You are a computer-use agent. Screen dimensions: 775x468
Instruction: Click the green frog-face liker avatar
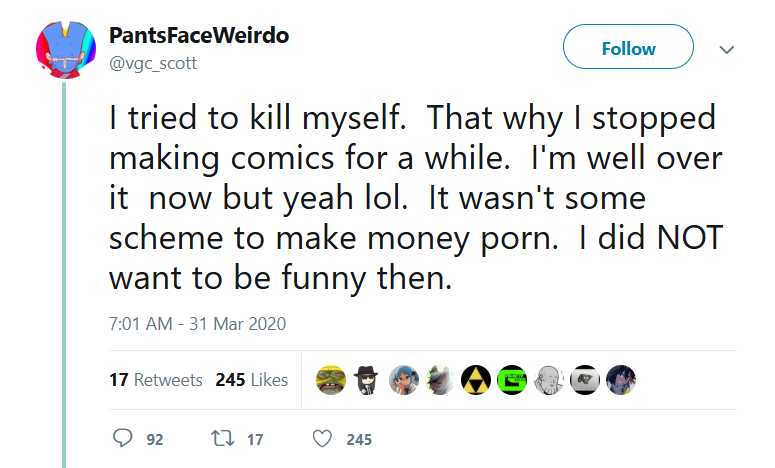[331, 380]
